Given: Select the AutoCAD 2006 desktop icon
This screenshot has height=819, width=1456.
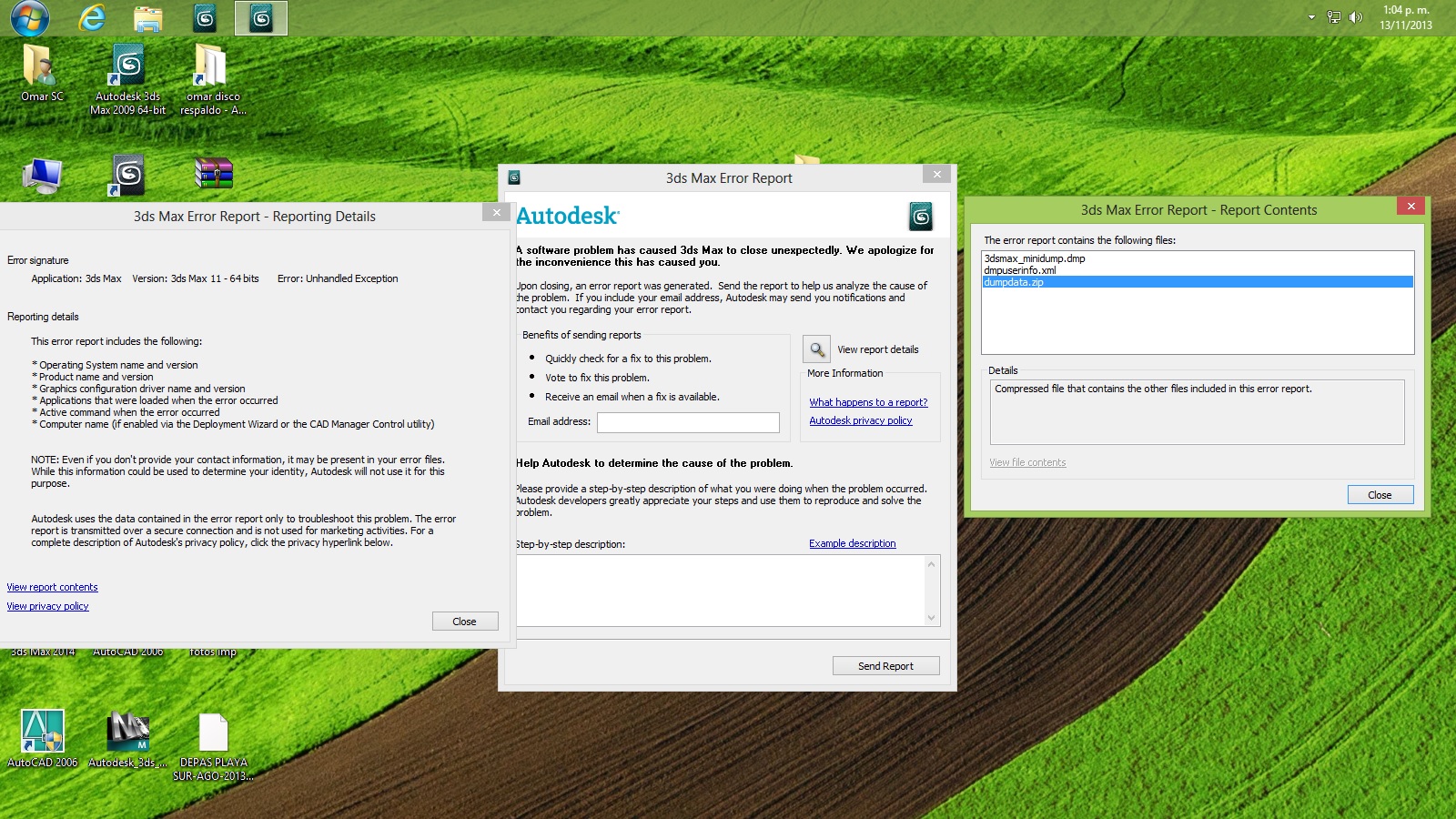Looking at the screenshot, I should pyautogui.click(x=42, y=739).
